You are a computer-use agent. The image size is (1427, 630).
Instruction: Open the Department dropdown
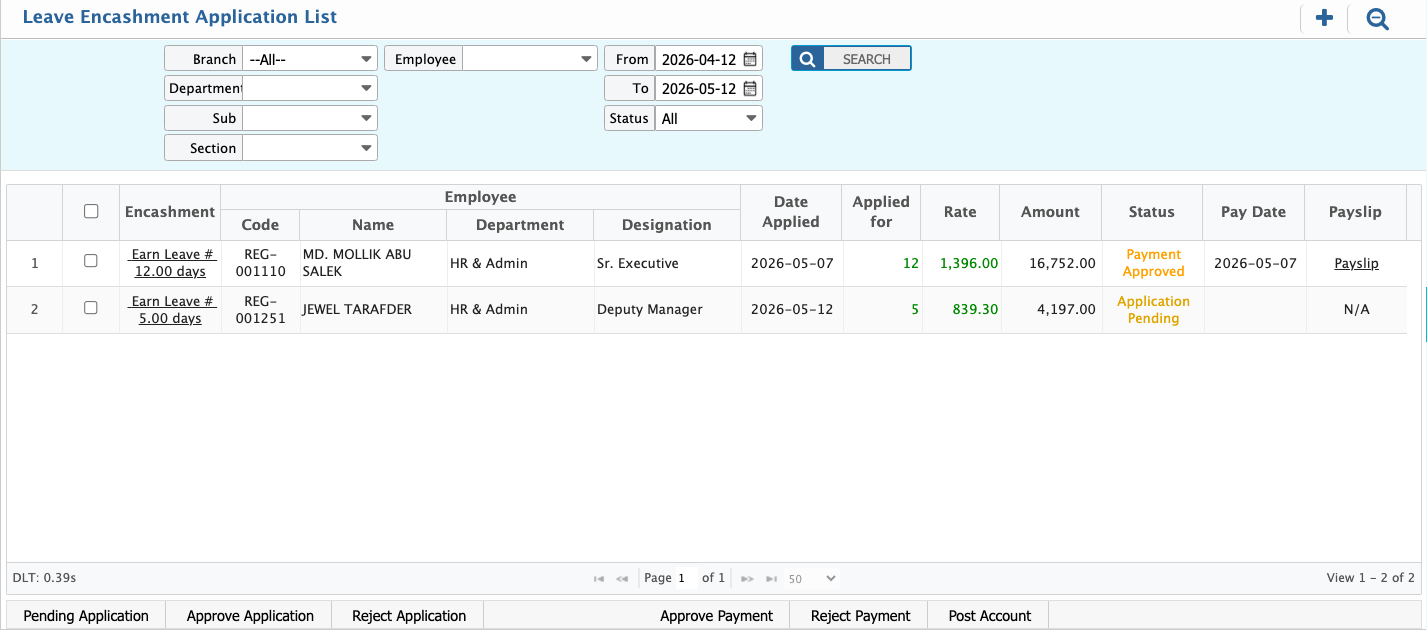click(x=310, y=88)
